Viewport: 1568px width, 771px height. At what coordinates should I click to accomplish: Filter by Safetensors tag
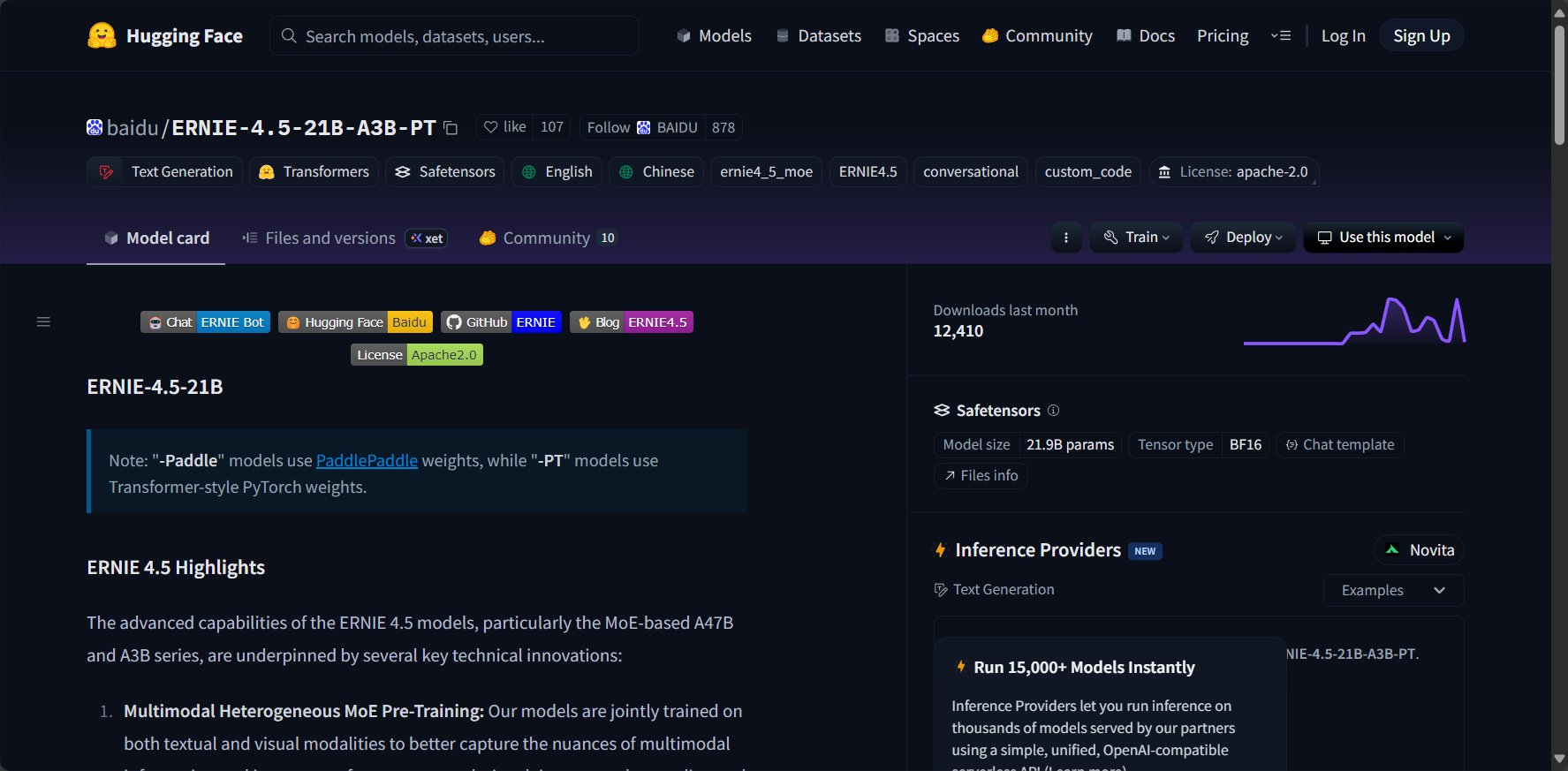coord(444,172)
